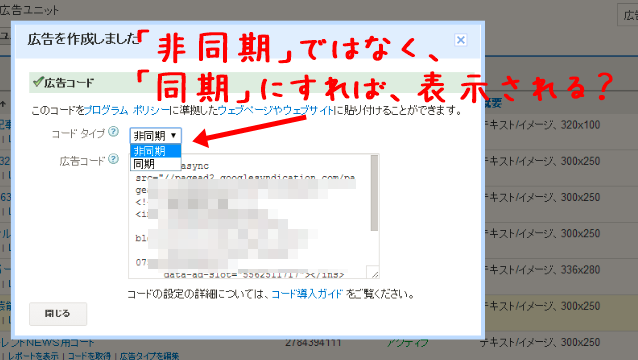Click the 広告タイプを編集 link at bottom
The width and height of the screenshot is (638, 360).
(x=149, y=356)
